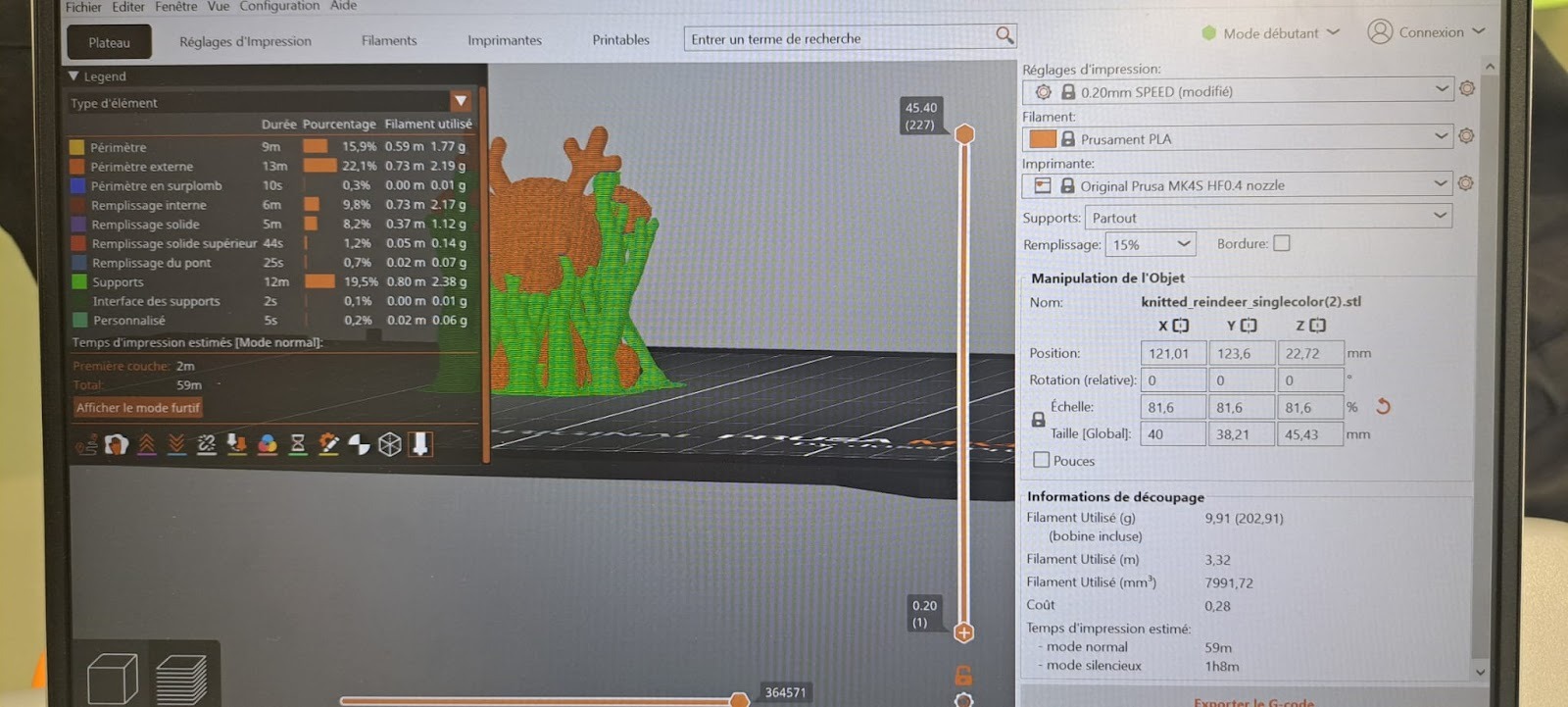Open the Configuration menu

279,7
